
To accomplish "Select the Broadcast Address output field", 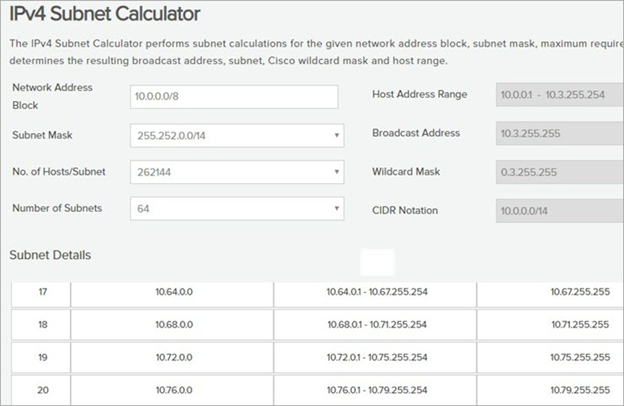I will coord(559,134).
